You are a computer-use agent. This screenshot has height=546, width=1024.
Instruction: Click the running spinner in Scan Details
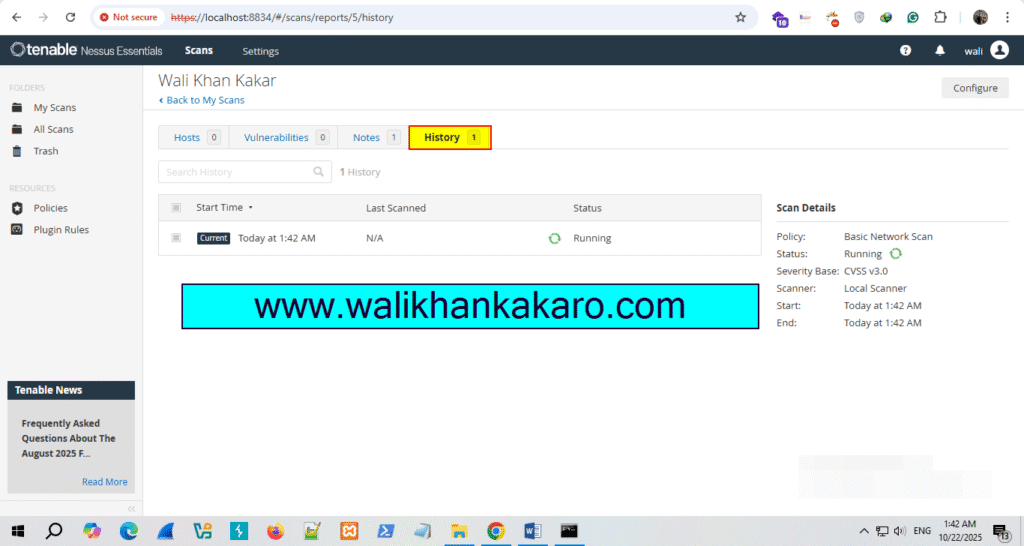click(x=895, y=253)
